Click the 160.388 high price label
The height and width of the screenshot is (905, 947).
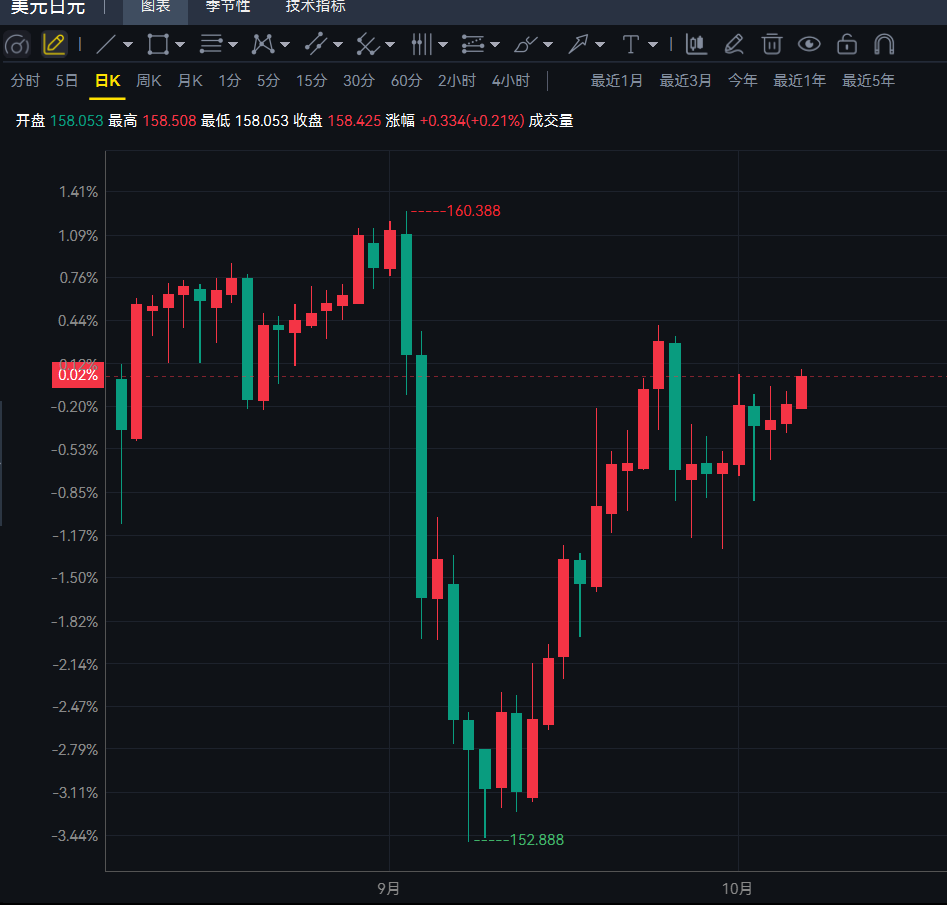(474, 211)
